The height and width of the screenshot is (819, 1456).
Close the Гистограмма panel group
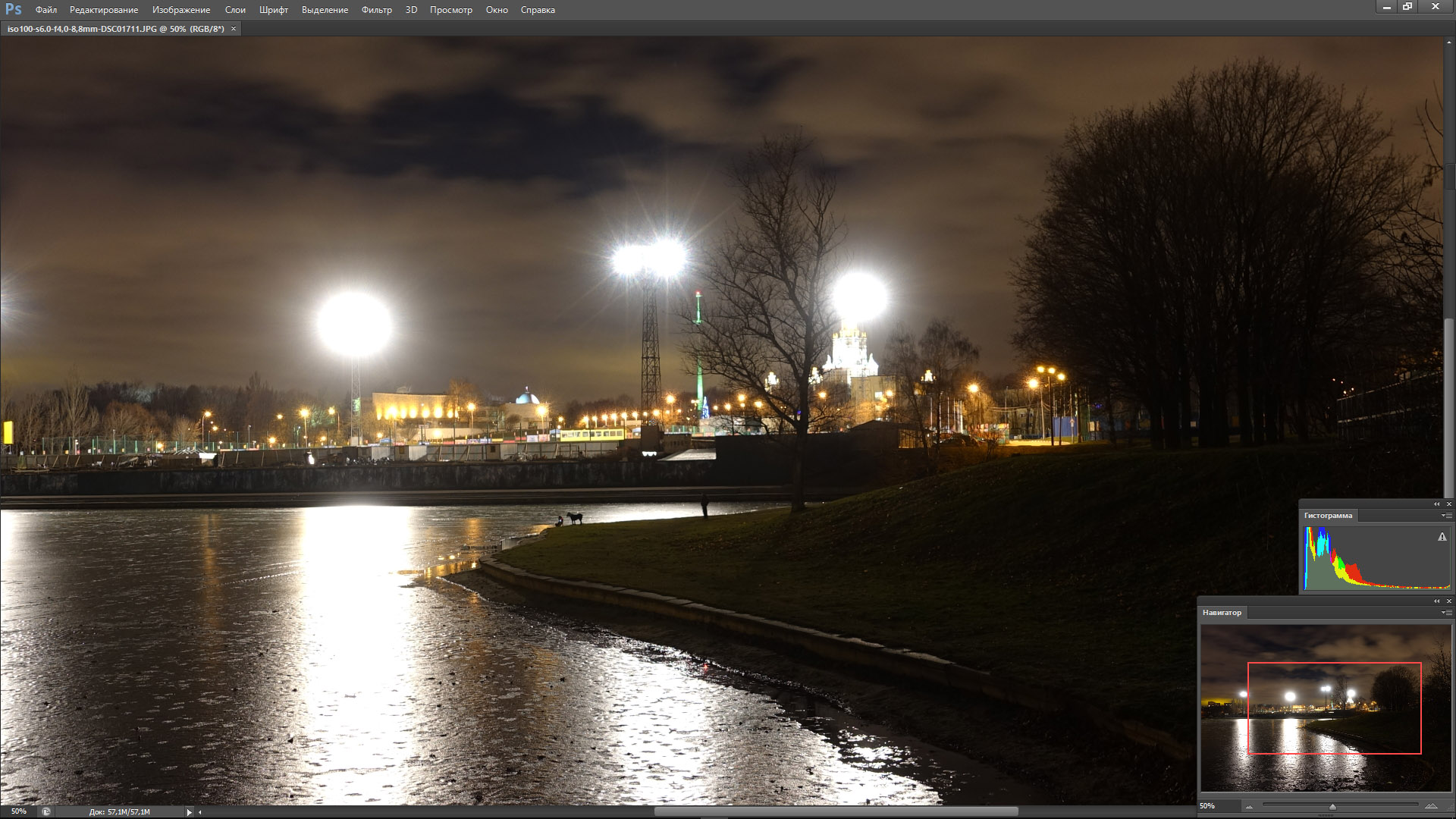pyautogui.click(x=1448, y=504)
